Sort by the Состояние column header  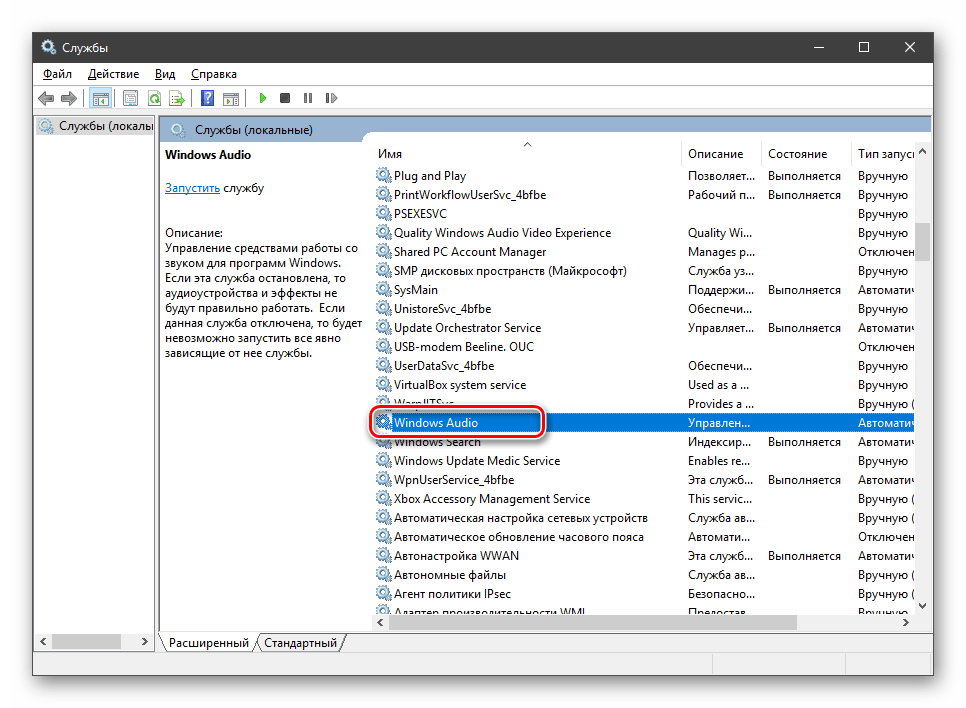(797, 154)
